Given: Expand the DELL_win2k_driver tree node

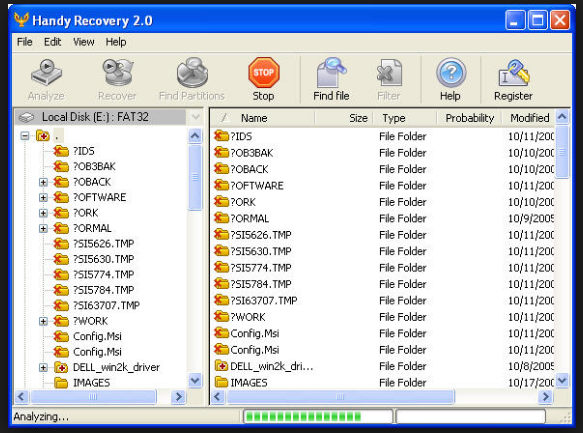Looking at the screenshot, I should (43, 368).
